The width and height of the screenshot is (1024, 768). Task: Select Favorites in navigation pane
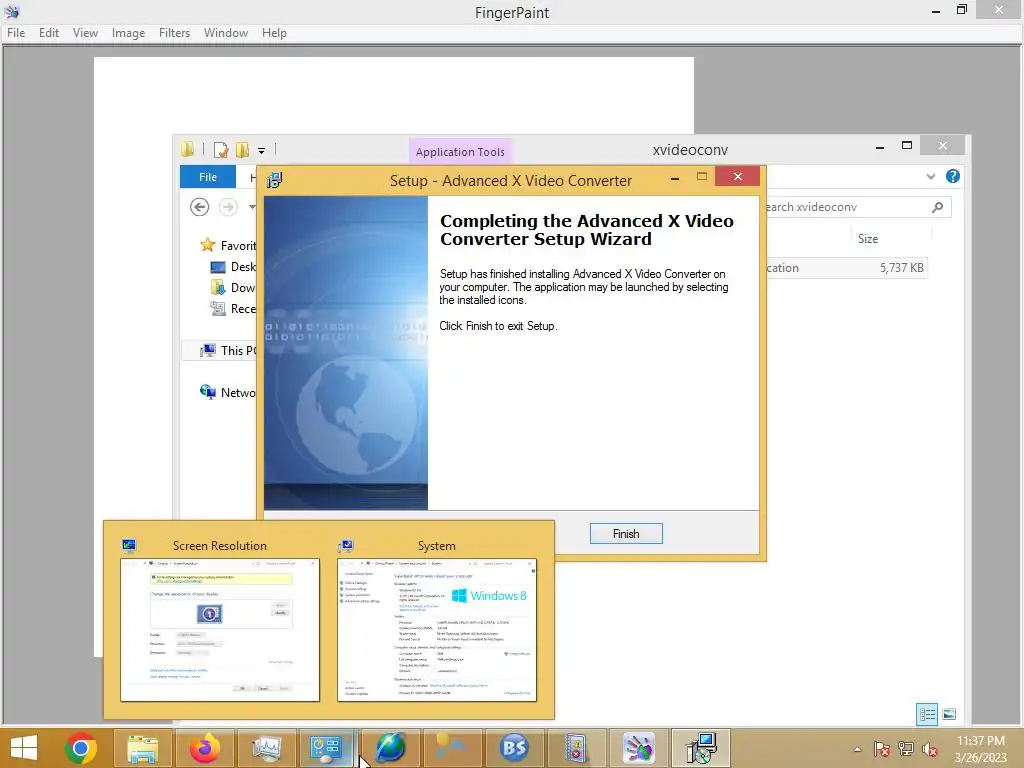227,246
